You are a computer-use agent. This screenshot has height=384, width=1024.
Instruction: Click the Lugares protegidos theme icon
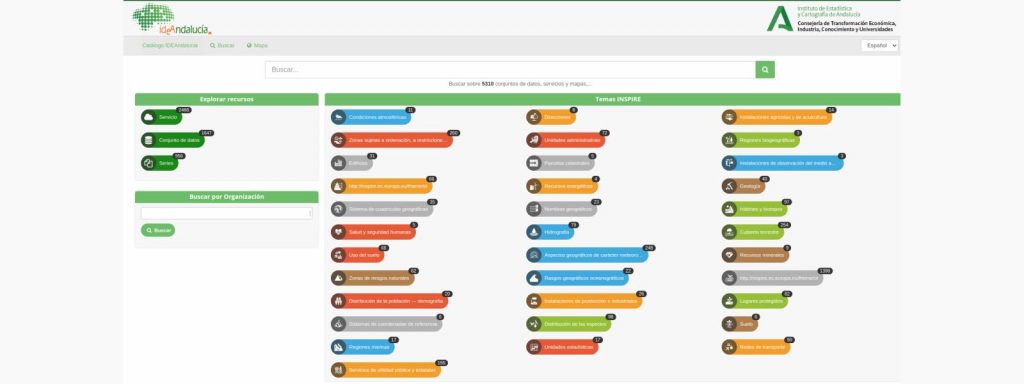pos(729,301)
